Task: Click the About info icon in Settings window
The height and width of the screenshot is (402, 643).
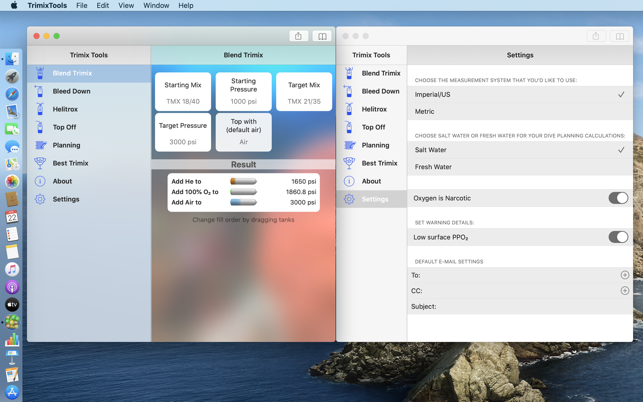Action: (349, 181)
